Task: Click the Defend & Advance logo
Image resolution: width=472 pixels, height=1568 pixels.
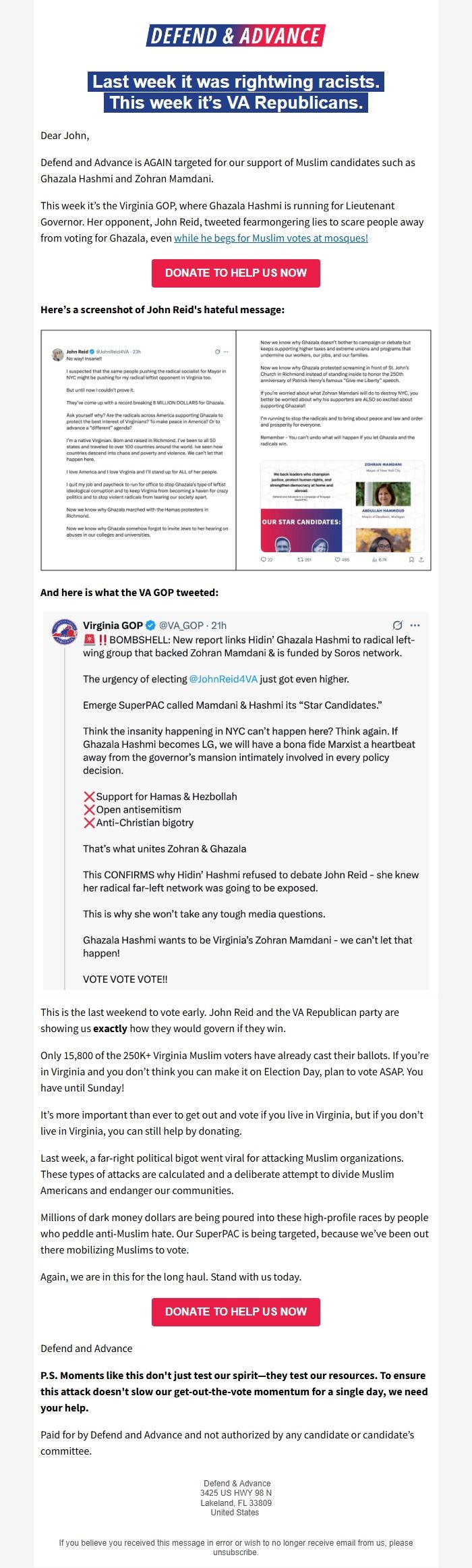Action: click(x=236, y=35)
